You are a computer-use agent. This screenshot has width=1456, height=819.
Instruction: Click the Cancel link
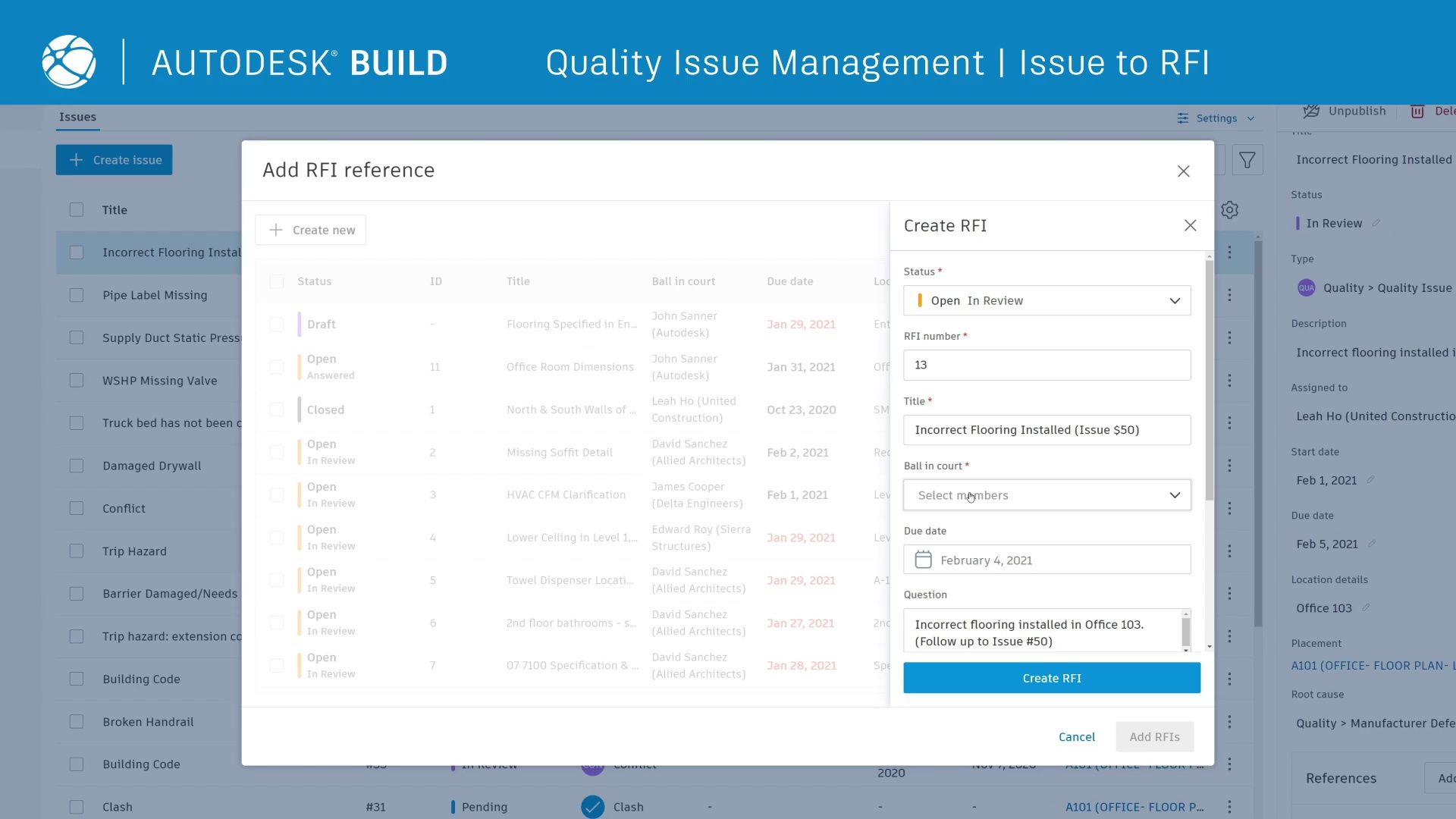coord(1076,736)
